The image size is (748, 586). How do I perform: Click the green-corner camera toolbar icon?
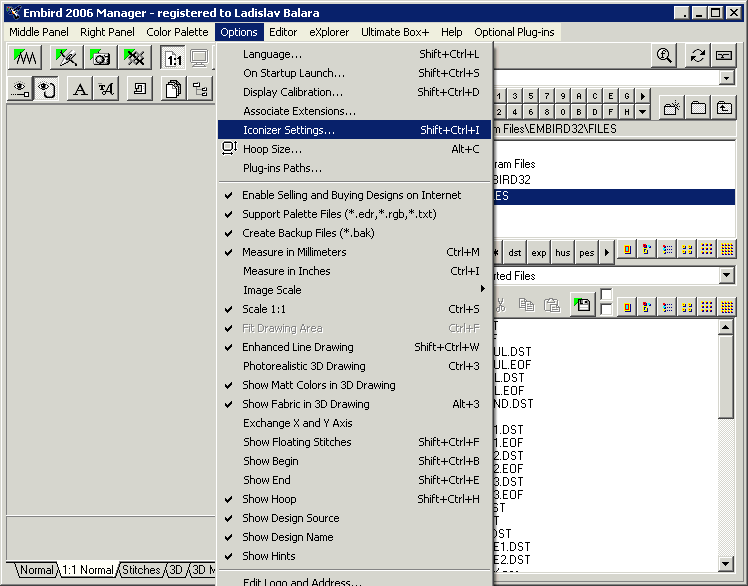pyautogui.click(x=101, y=58)
